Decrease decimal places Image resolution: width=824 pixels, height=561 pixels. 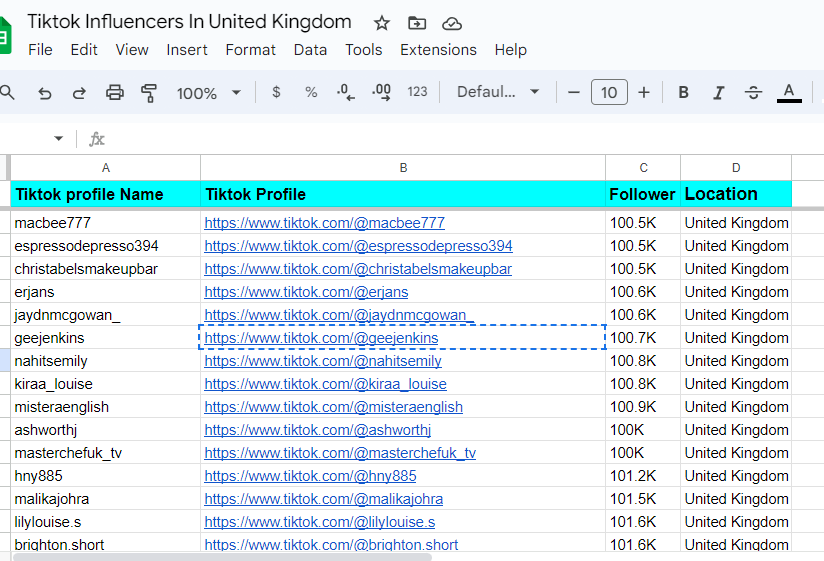point(345,92)
